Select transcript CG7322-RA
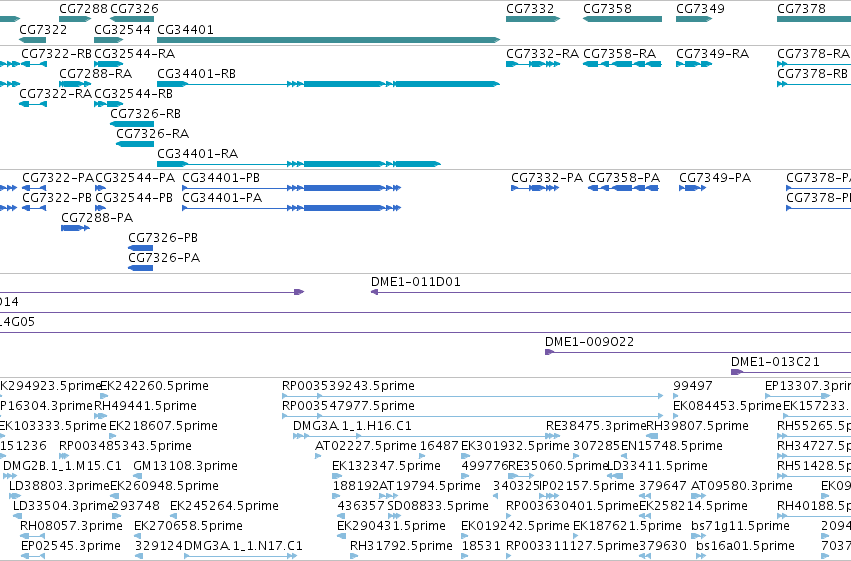The image size is (851, 561). 33,104
